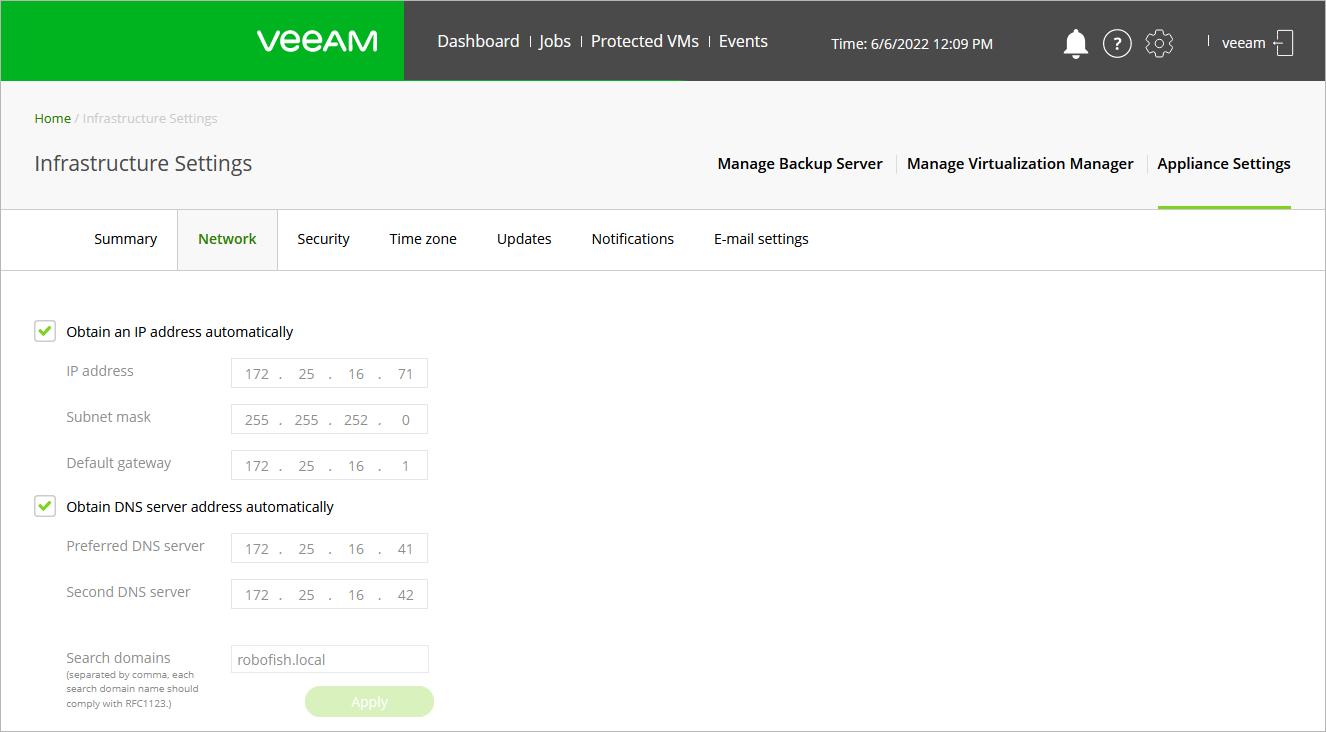Select the Appliance Settings section
The image size is (1326, 732).
tap(1224, 164)
